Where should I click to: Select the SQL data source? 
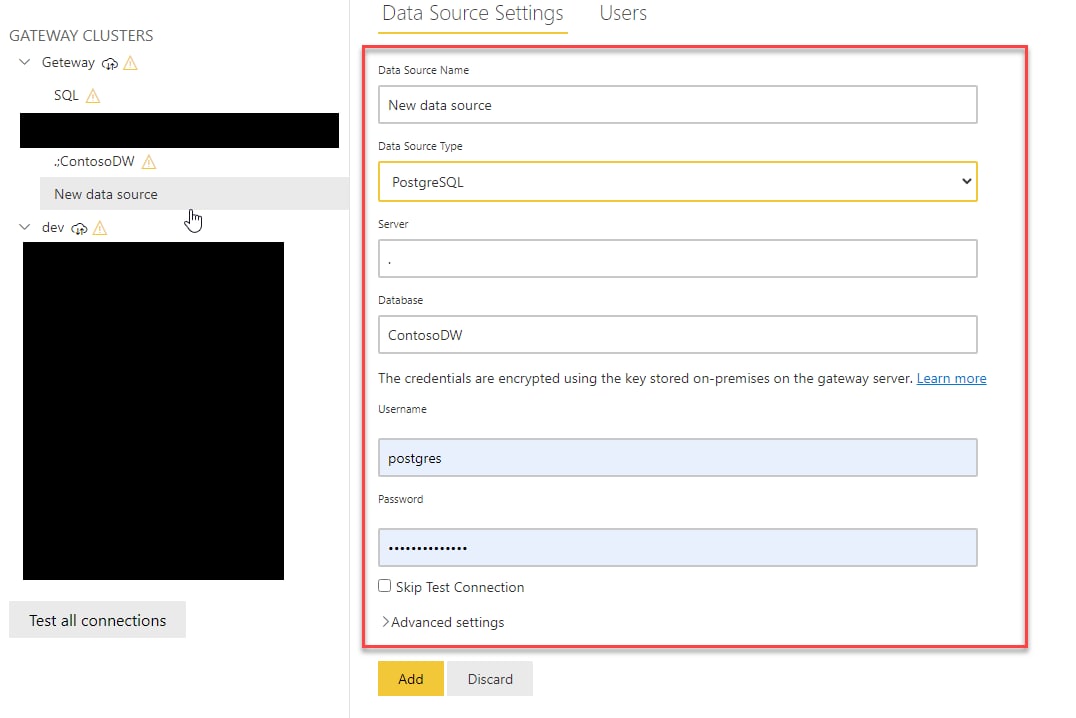(67, 95)
